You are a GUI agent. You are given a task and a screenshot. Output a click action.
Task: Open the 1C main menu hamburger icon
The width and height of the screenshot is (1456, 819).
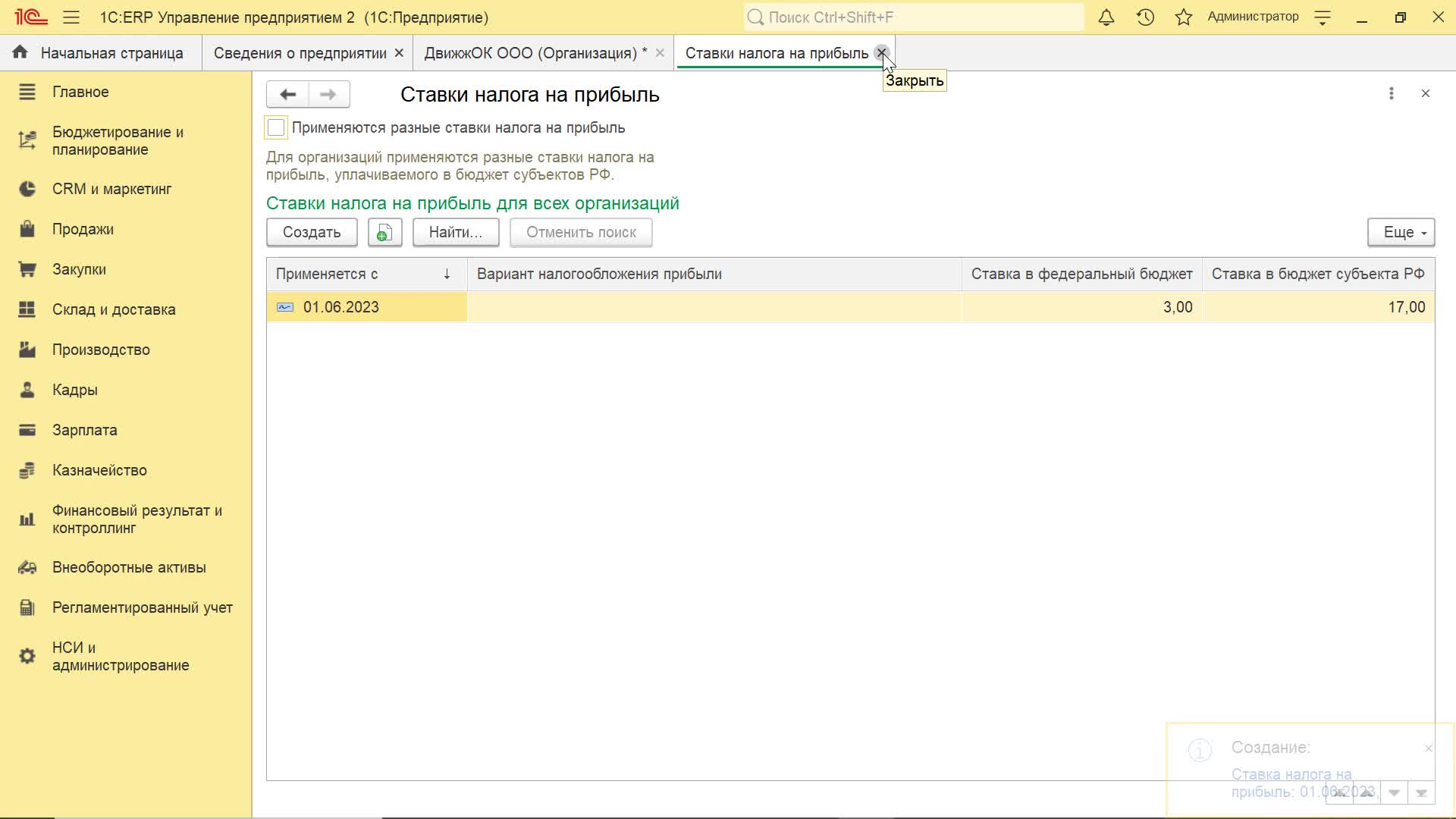(71, 17)
